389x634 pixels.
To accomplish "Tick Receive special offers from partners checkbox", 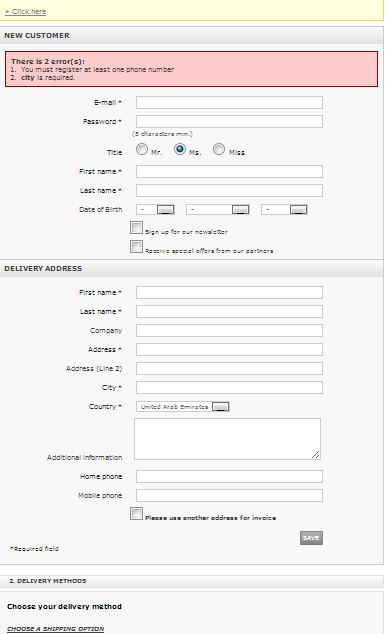I will 136,246.
